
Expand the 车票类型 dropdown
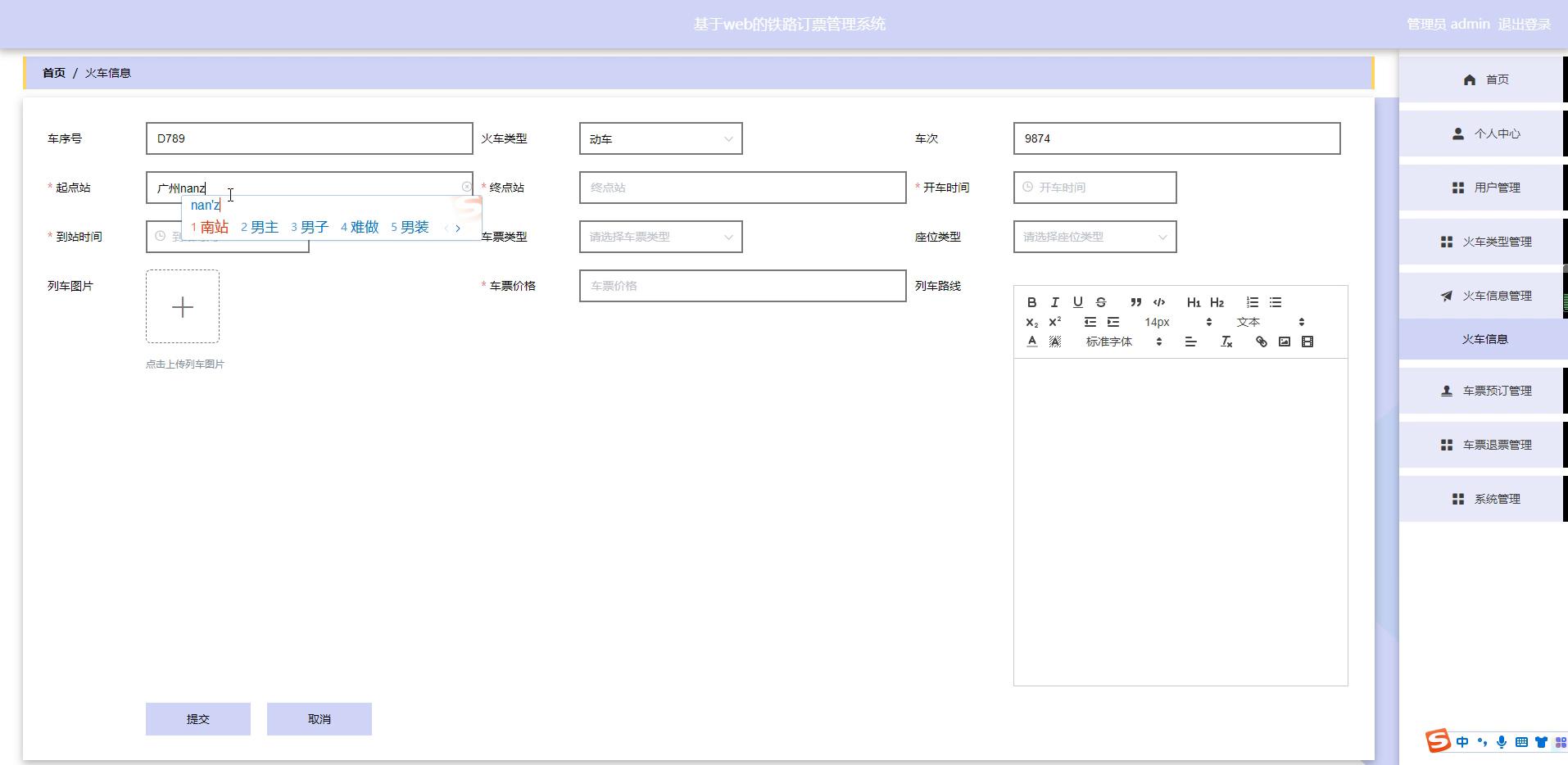click(x=660, y=237)
